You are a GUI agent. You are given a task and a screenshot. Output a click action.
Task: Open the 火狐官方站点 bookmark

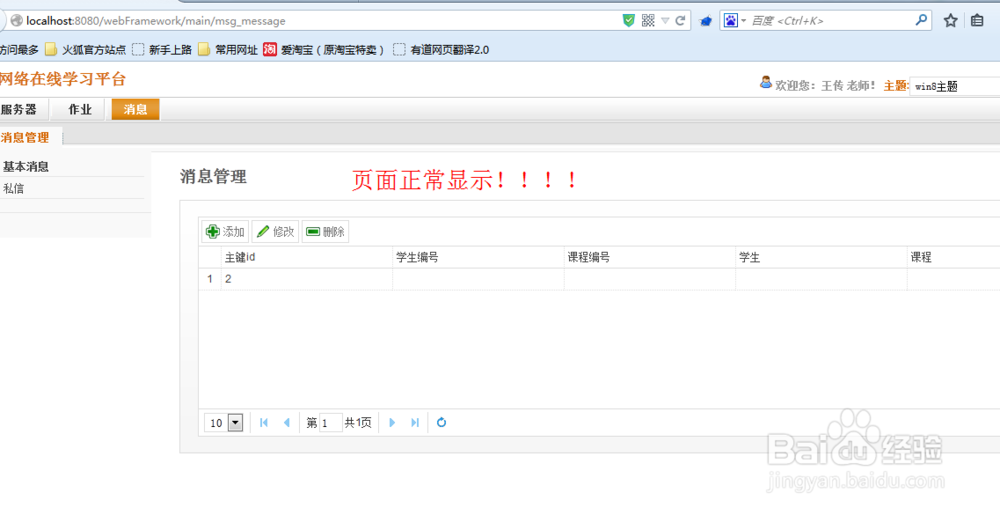pyautogui.click(x=85, y=50)
